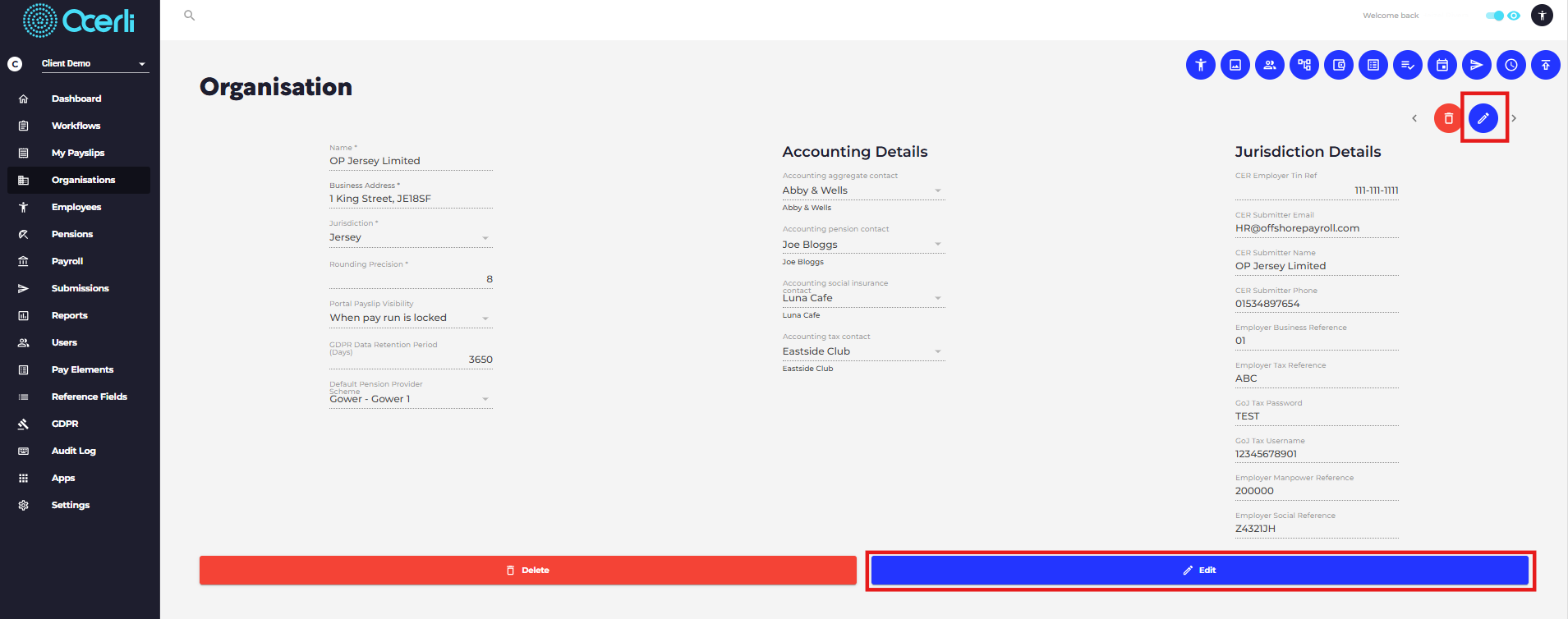Open Payroll in the sidebar
This screenshot has height=619, width=1568.
67,261
